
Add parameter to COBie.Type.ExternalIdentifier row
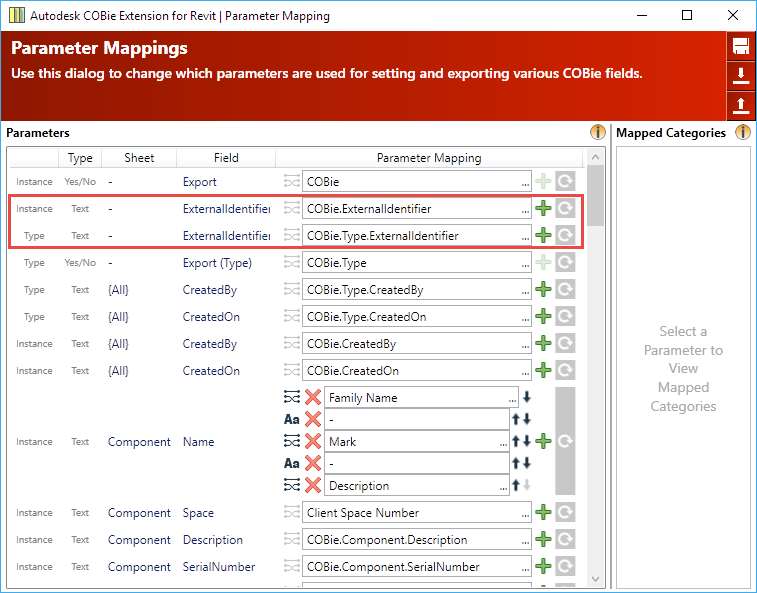coord(543,236)
